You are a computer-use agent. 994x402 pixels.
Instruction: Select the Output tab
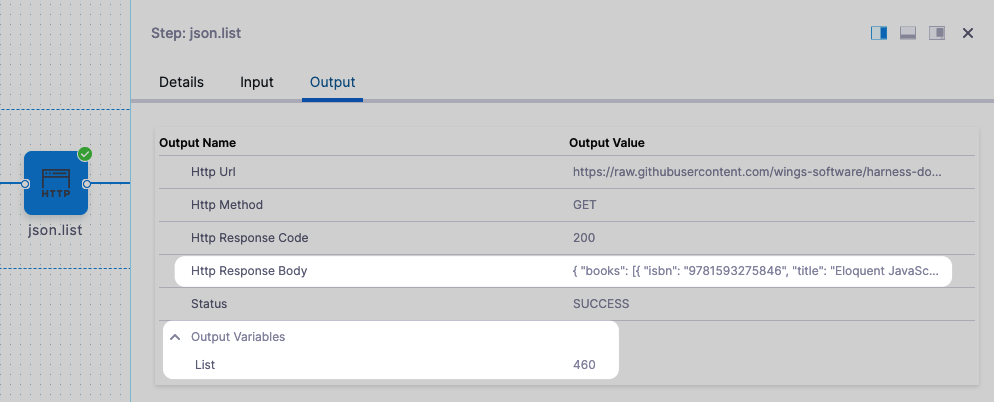tap(332, 82)
